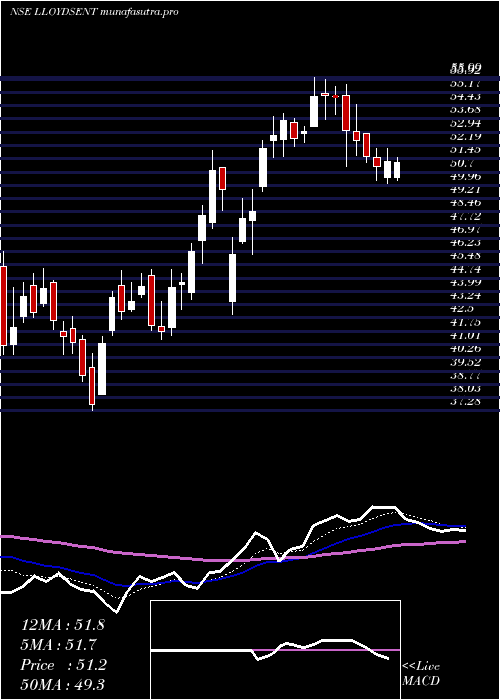The image size is (500, 700).
Task: Select the 50MA : 49.3 reading
Action: (62, 684)
